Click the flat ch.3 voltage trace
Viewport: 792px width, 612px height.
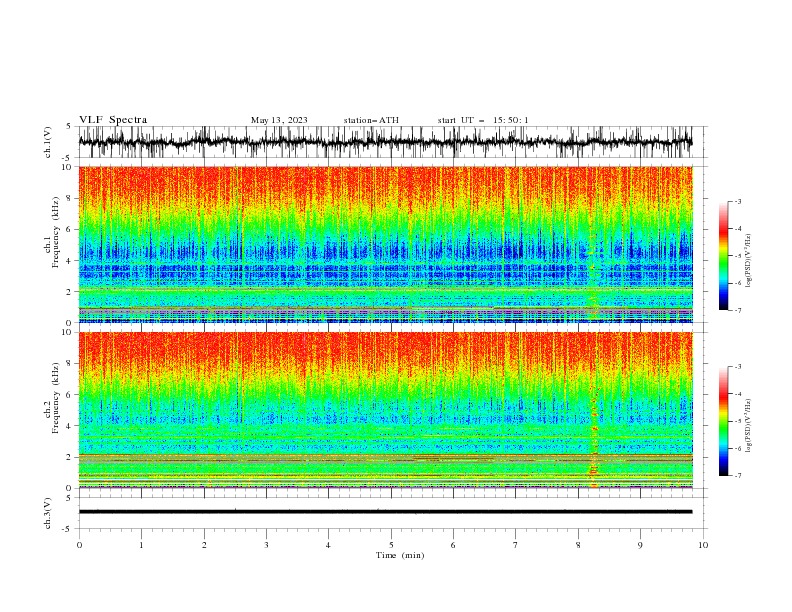[385, 512]
